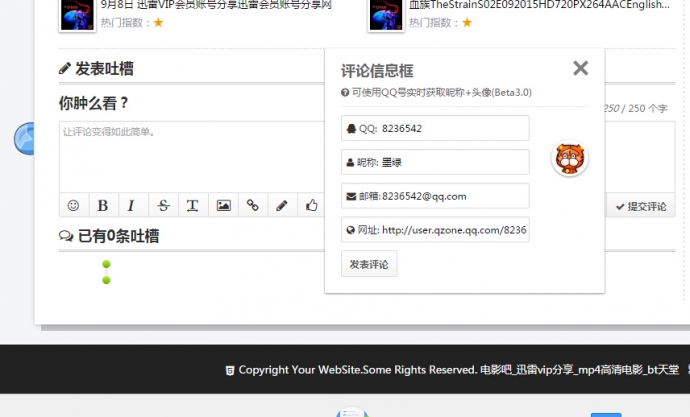Open the emoji smiley picker
Image resolution: width=690 pixels, height=417 pixels.
(x=73, y=205)
